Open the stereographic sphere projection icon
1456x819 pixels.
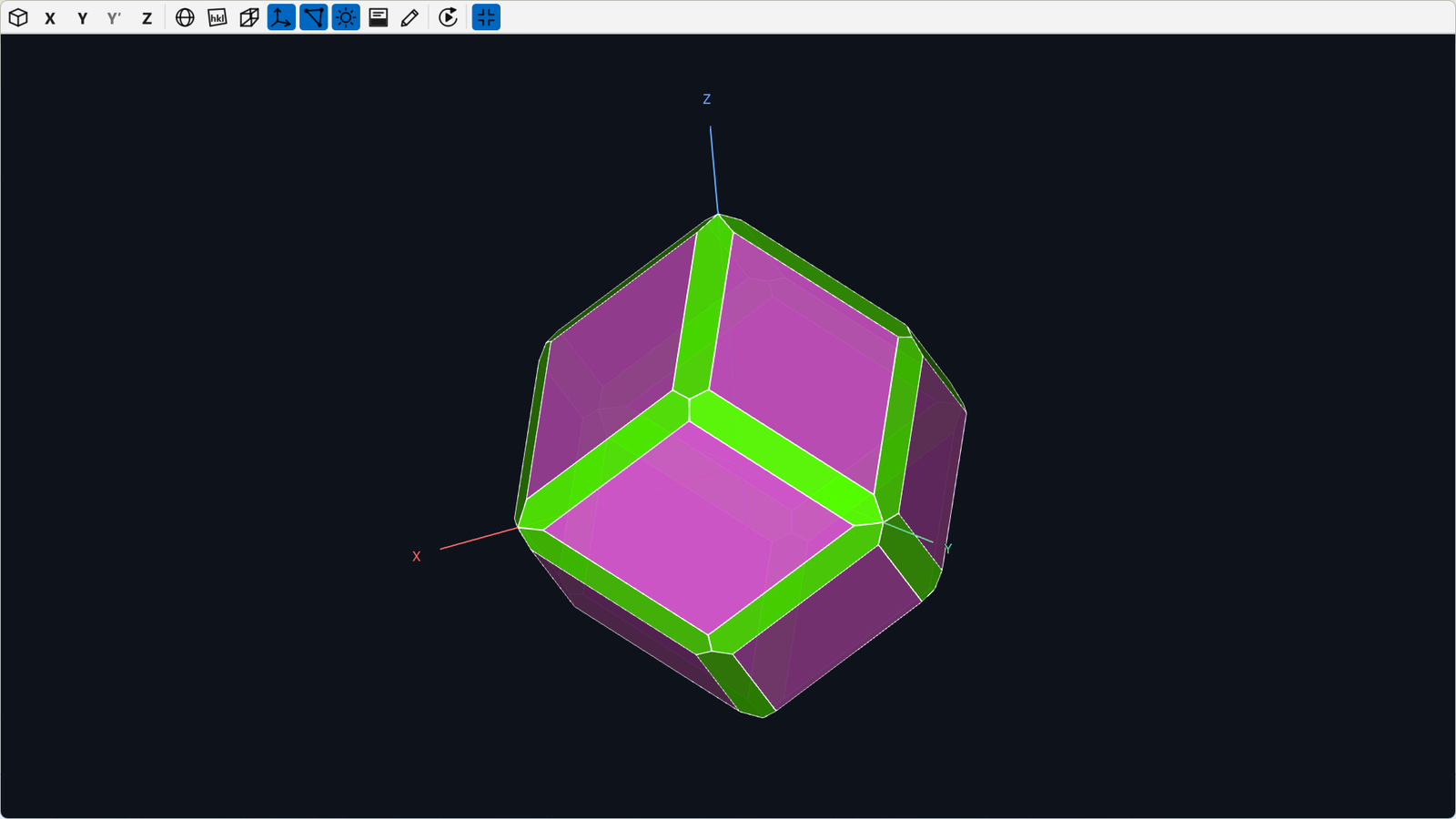pos(185,17)
